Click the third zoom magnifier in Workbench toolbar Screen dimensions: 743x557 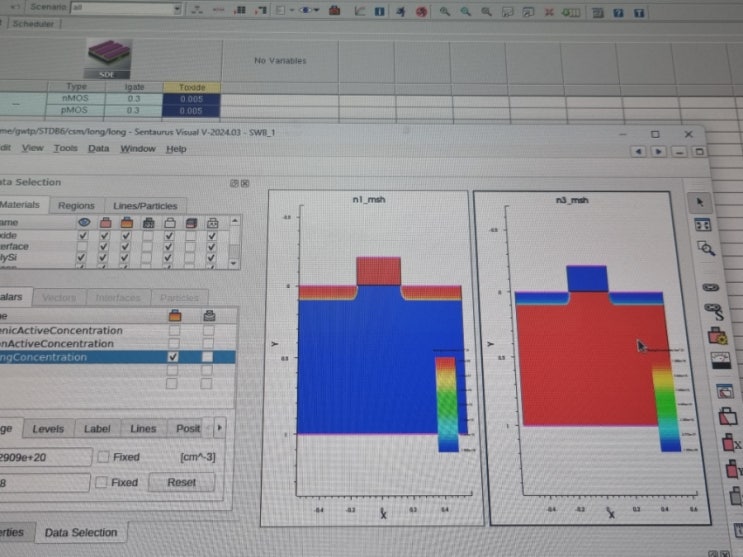pos(486,12)
